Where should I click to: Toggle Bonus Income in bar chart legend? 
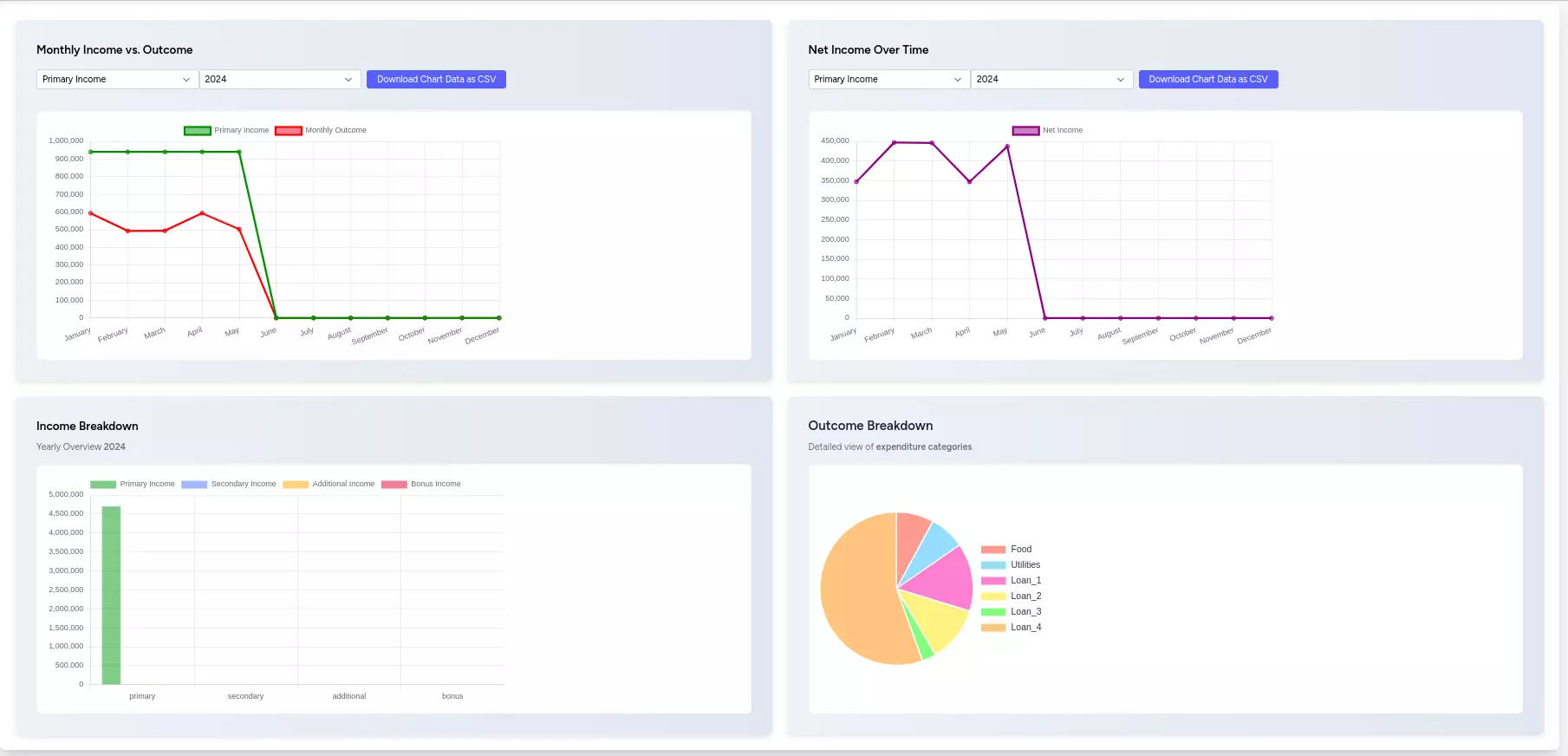click(421, 485)
